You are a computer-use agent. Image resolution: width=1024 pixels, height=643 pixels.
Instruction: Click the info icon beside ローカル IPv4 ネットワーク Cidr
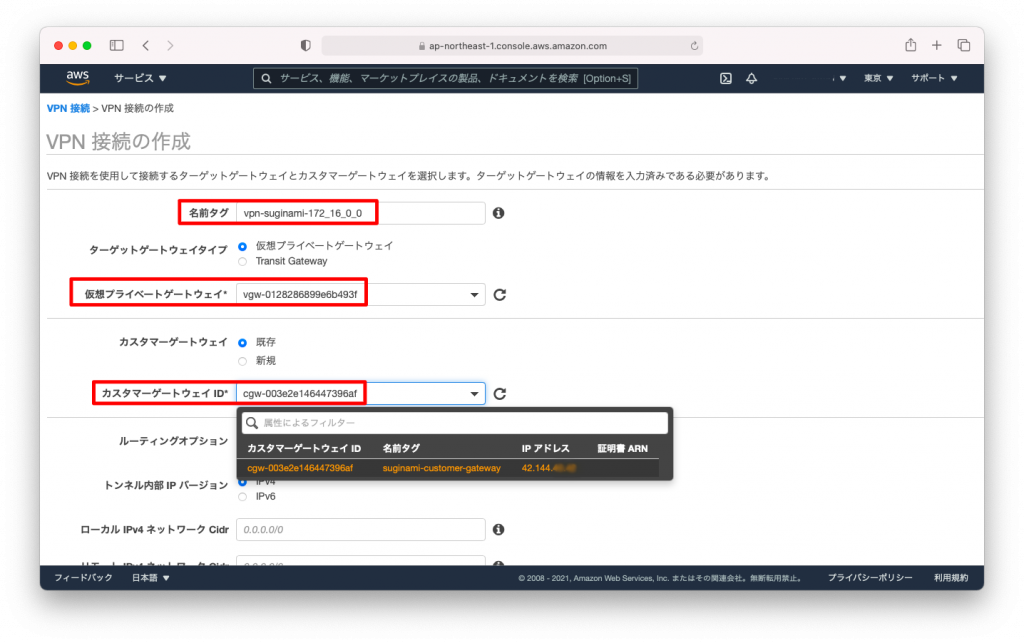tap(497, 529)
